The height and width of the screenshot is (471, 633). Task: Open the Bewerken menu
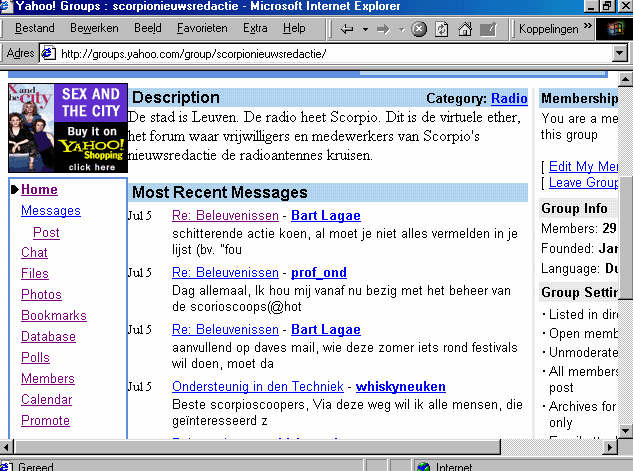94,28
